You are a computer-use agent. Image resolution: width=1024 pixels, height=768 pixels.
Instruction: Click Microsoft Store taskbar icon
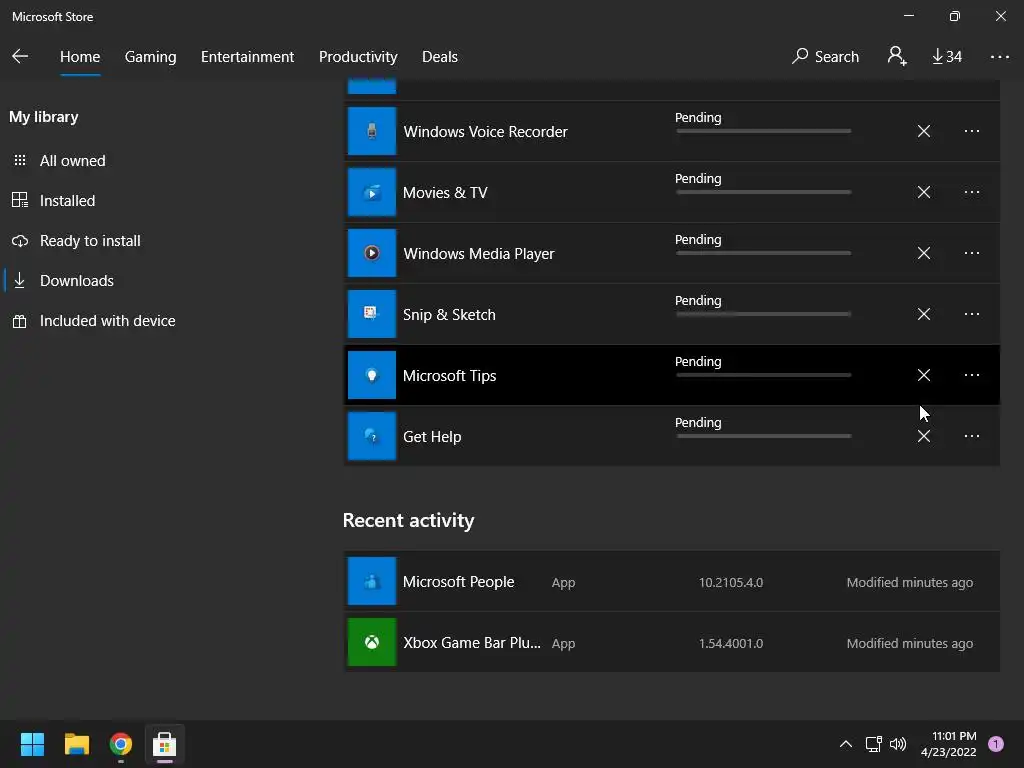click(165, 744)
